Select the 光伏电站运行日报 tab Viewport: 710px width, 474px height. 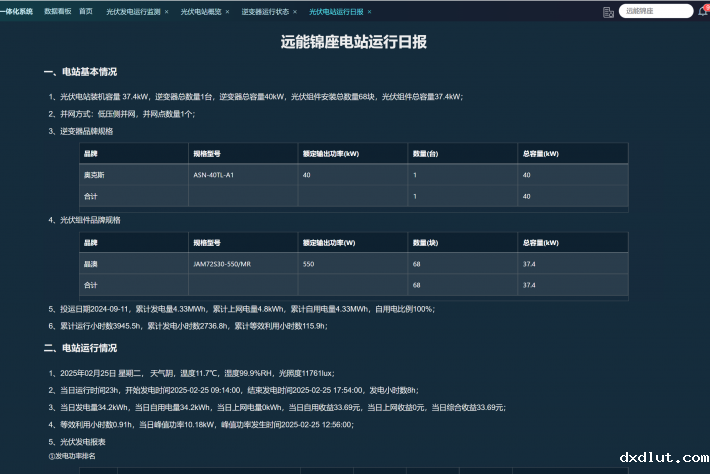pyautogui.click(x=336, y=12)
